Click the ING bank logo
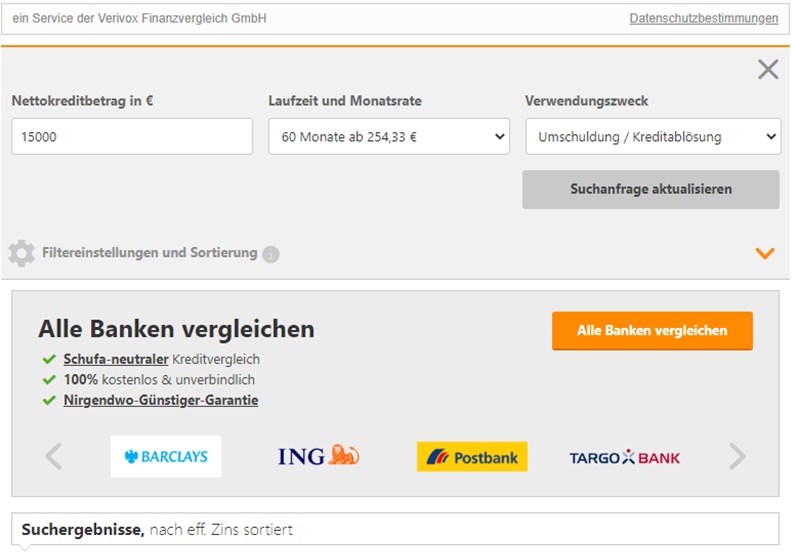The image size is (792, 554). tap(318, 457)
